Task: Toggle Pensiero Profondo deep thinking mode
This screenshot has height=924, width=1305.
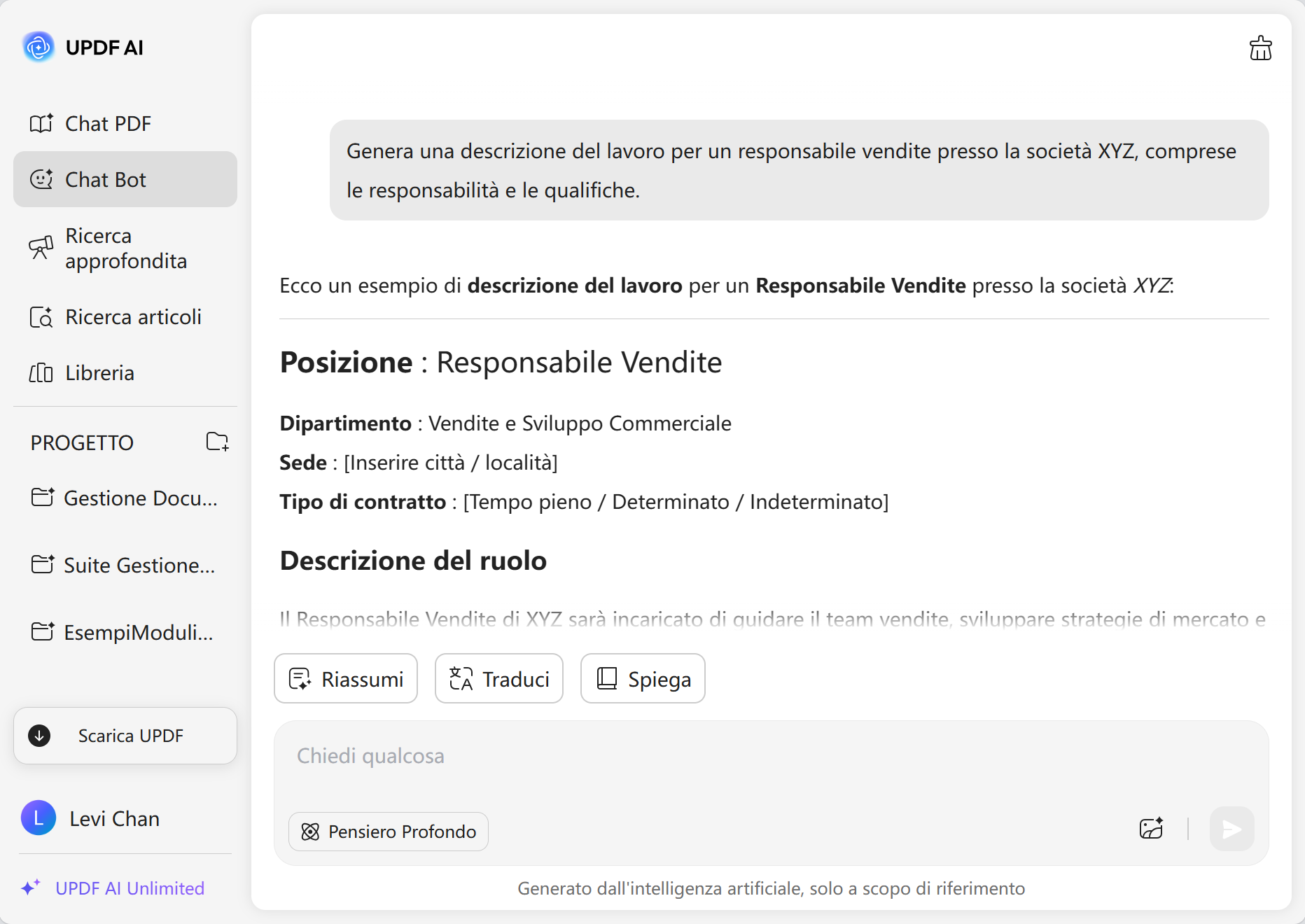Action: (389, 832)
